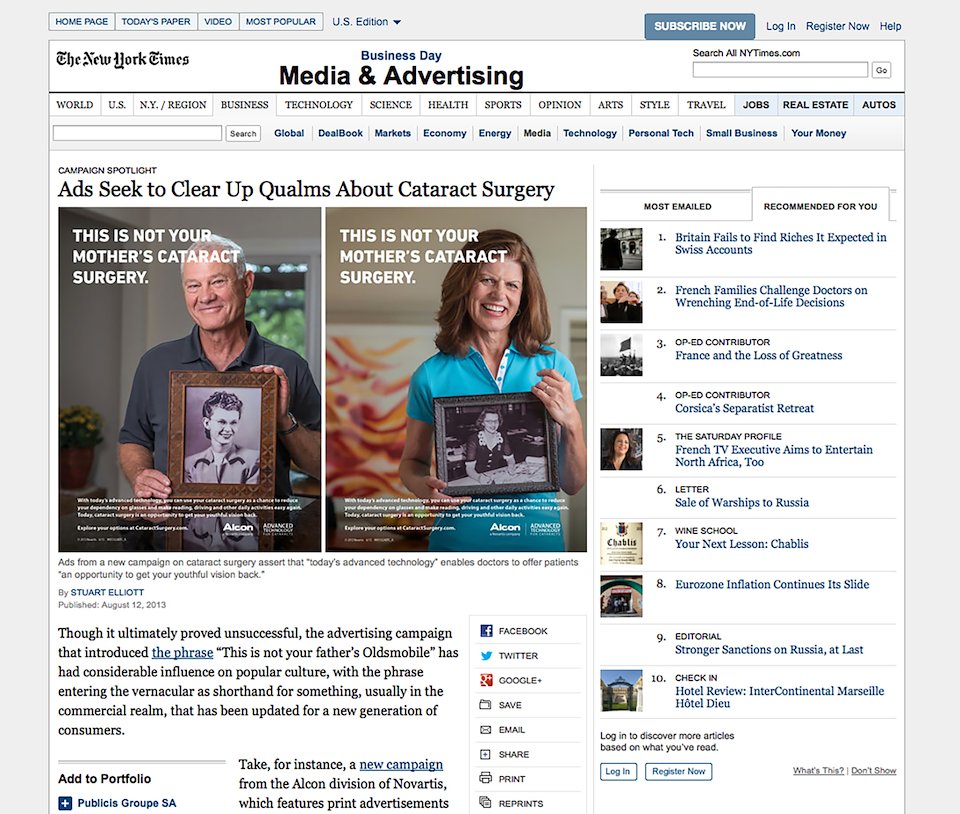Switch to the Most Emailed tab

pyautogui.click(x=677, y=207)
